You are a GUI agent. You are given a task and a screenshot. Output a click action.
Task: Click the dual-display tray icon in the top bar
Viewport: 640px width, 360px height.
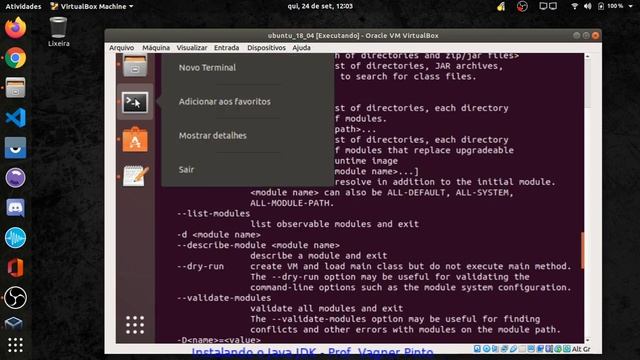click(x=548, y=6)
